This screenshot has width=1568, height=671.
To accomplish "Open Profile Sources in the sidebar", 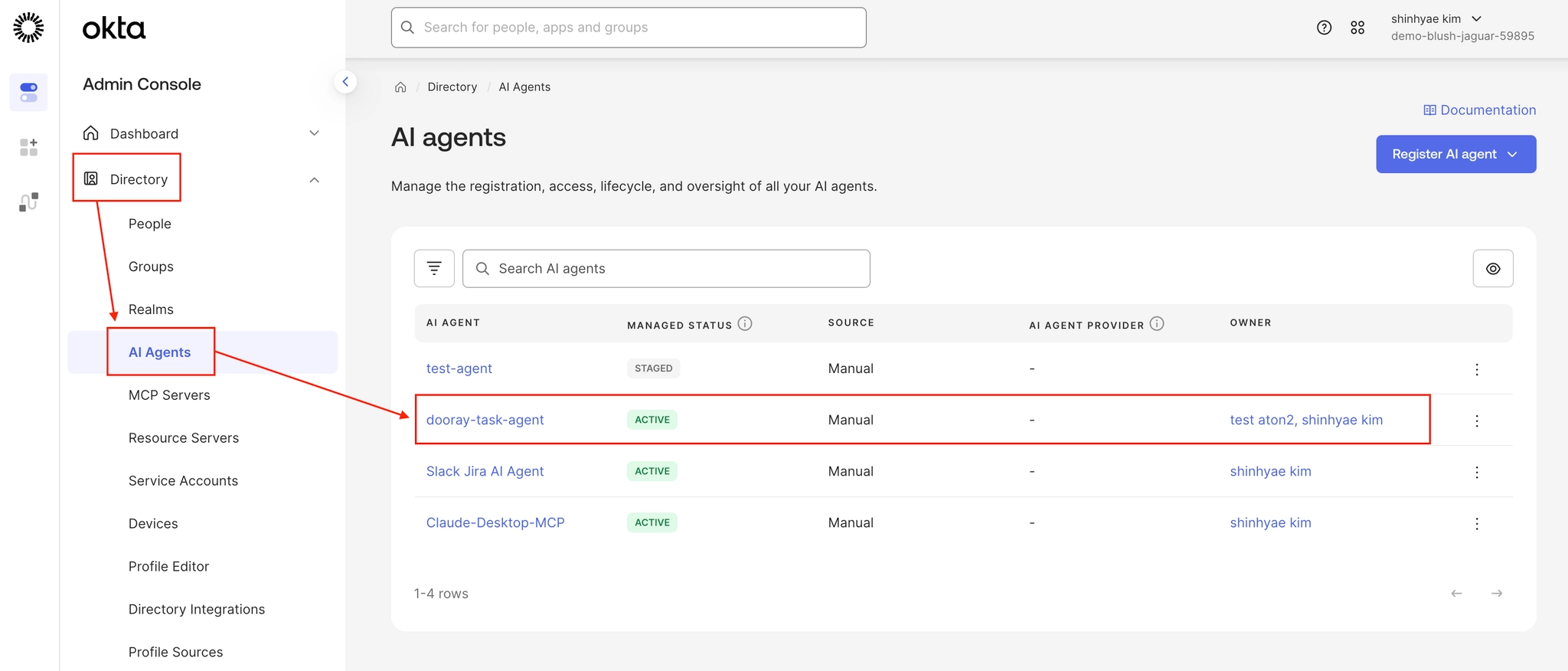I will click(175, 653).
